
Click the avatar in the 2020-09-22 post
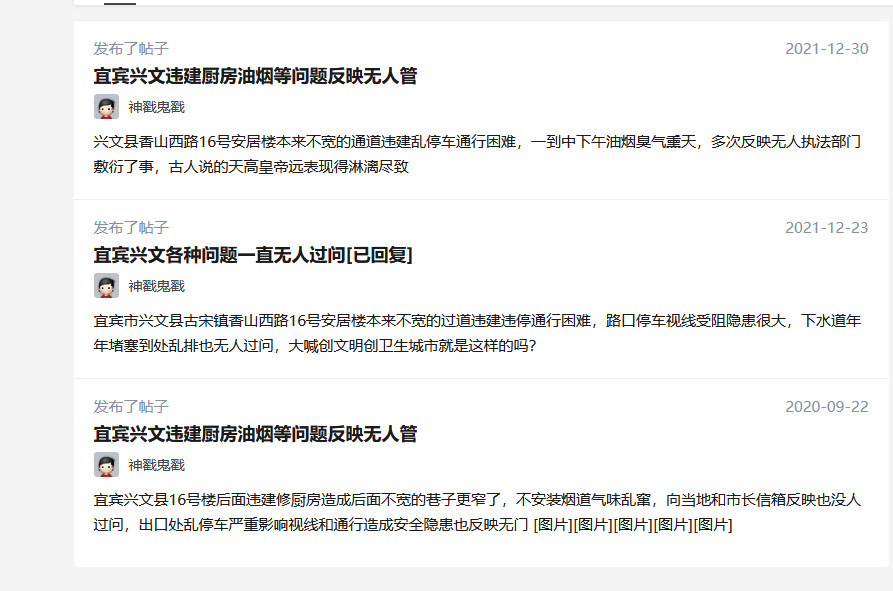(106, 465)
